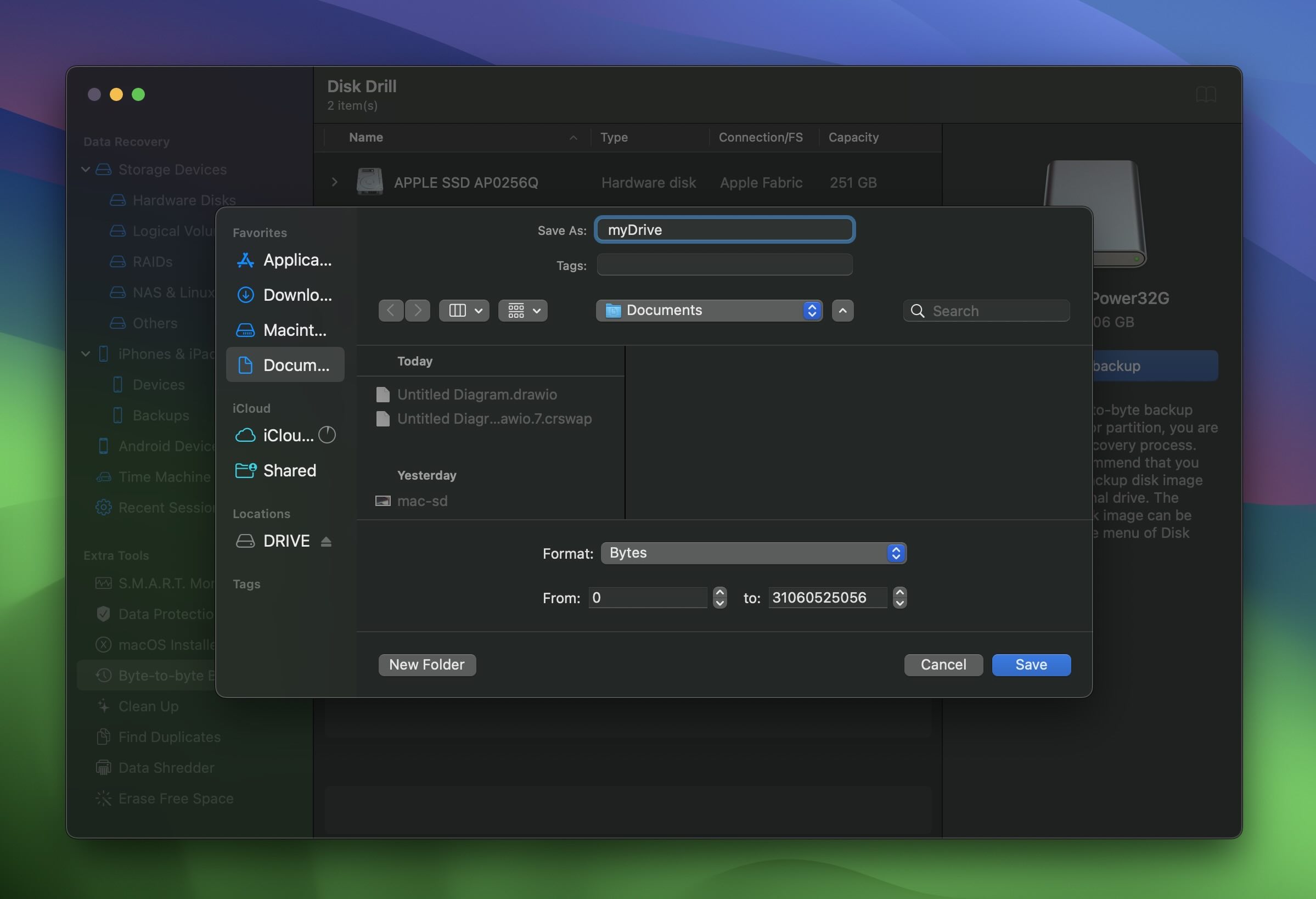Sort by the Connection/FS column header
Viewport: 1316px width, 899px height.
[x=761, y=137]
